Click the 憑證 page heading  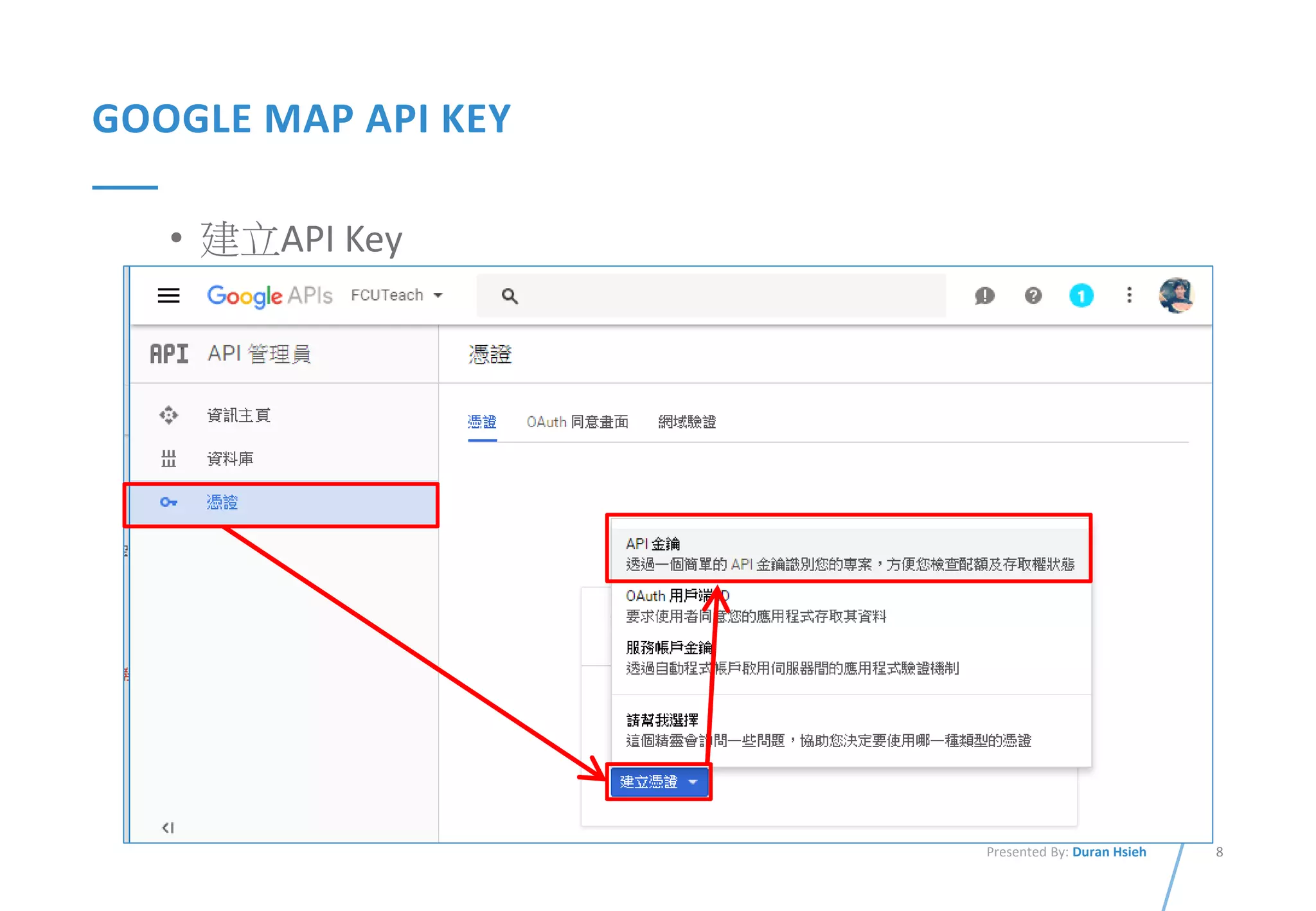click(490, 355)
